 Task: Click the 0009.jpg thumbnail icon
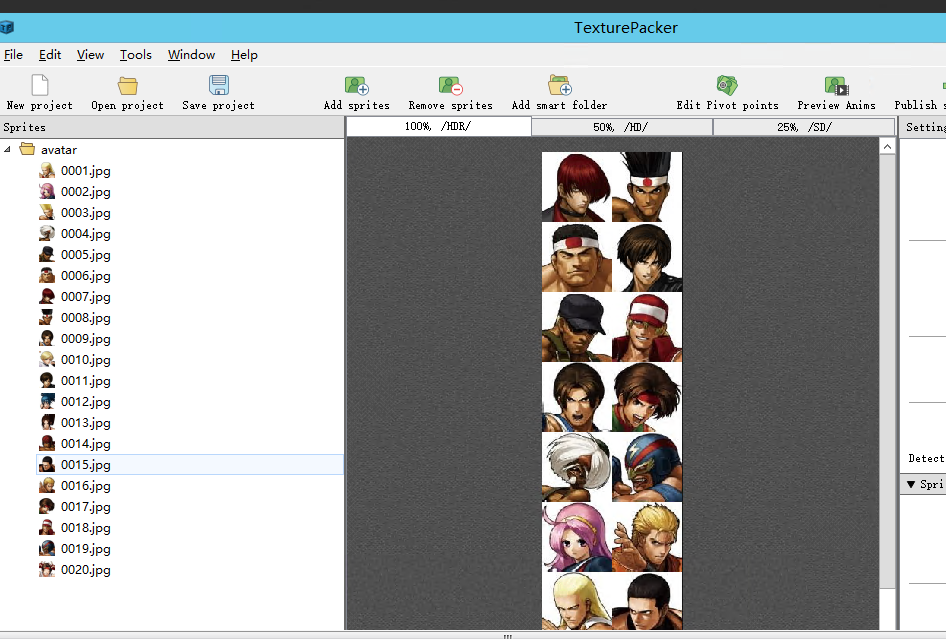(47, 339)
